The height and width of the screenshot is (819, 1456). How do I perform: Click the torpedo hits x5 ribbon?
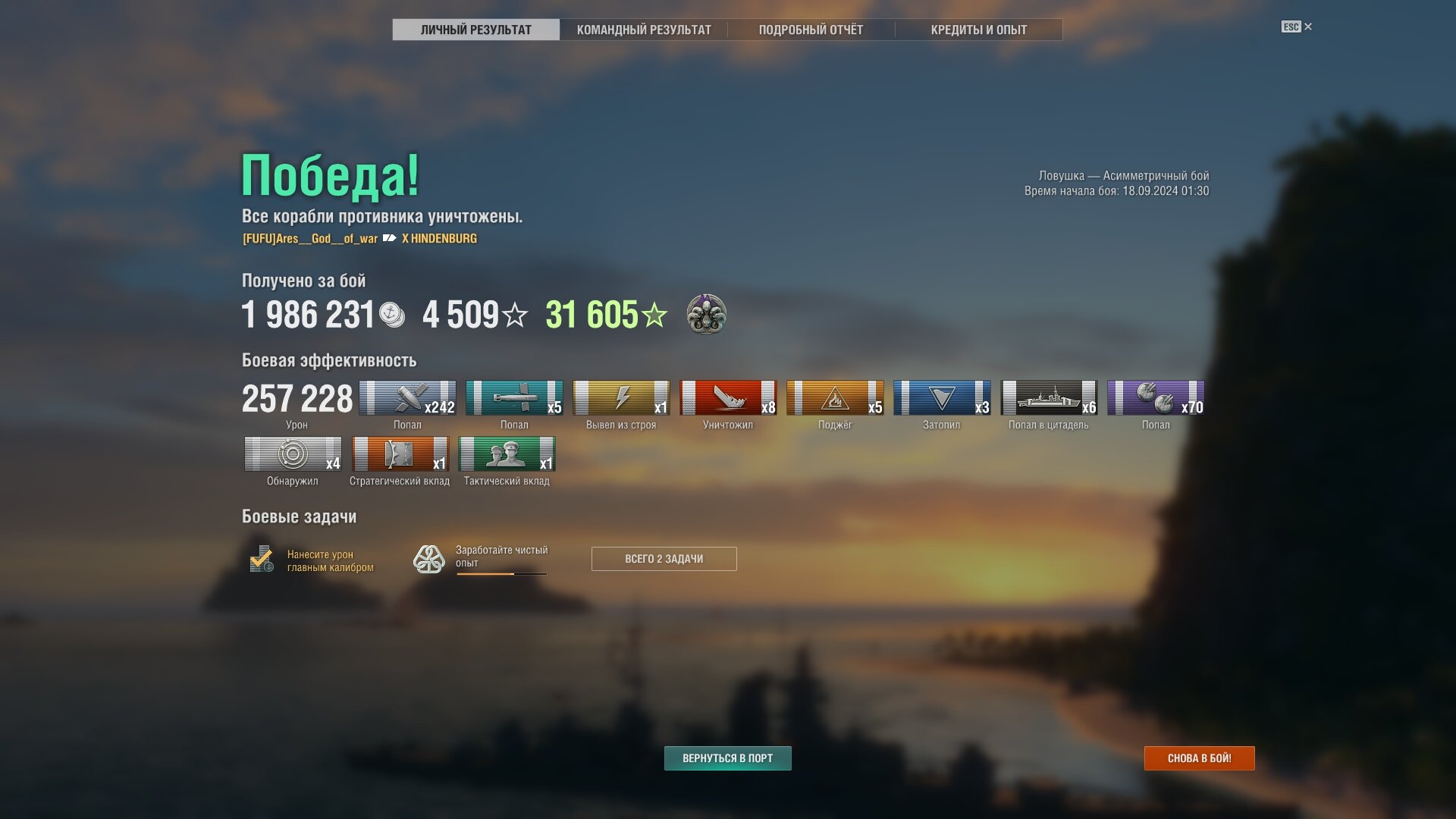514,398
